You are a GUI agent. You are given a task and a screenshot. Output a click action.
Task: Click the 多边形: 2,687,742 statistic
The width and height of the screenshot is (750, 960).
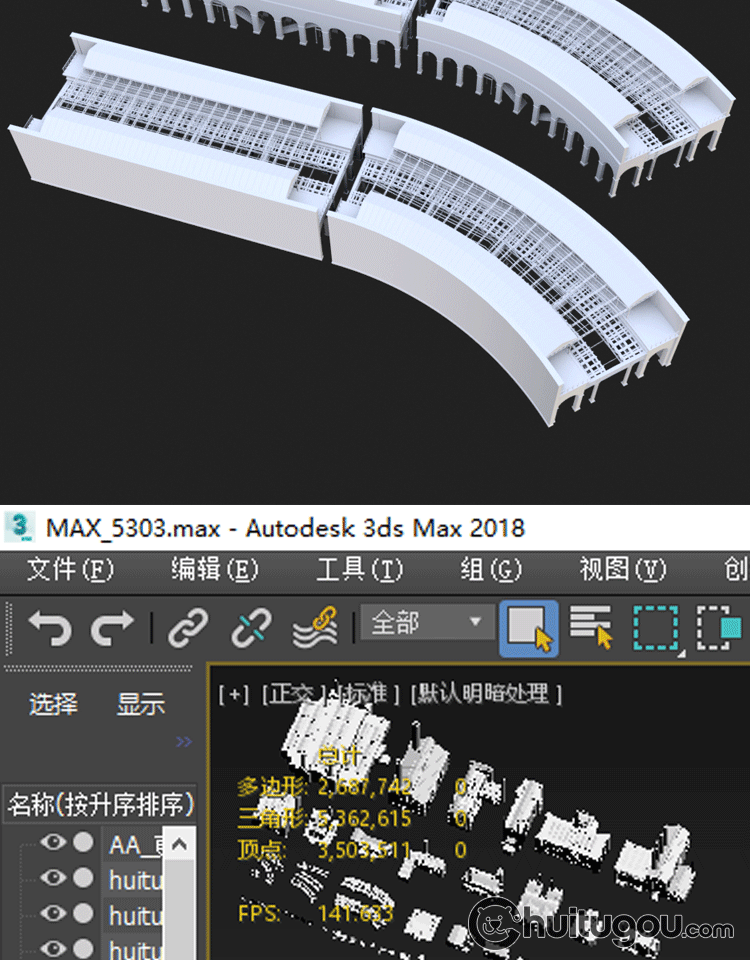click(323, 787)
